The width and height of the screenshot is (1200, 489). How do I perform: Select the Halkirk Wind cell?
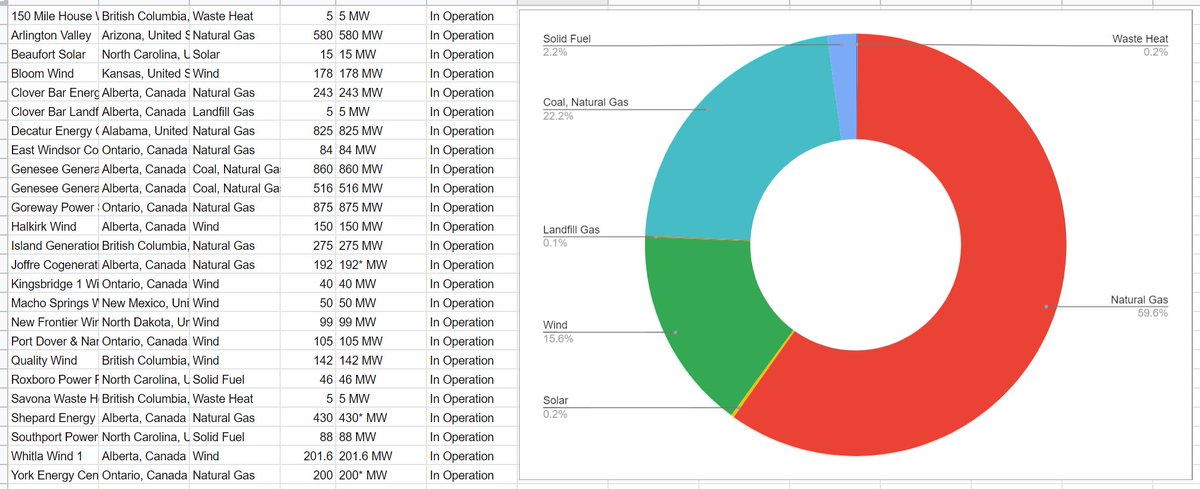(x=52, y=226)
